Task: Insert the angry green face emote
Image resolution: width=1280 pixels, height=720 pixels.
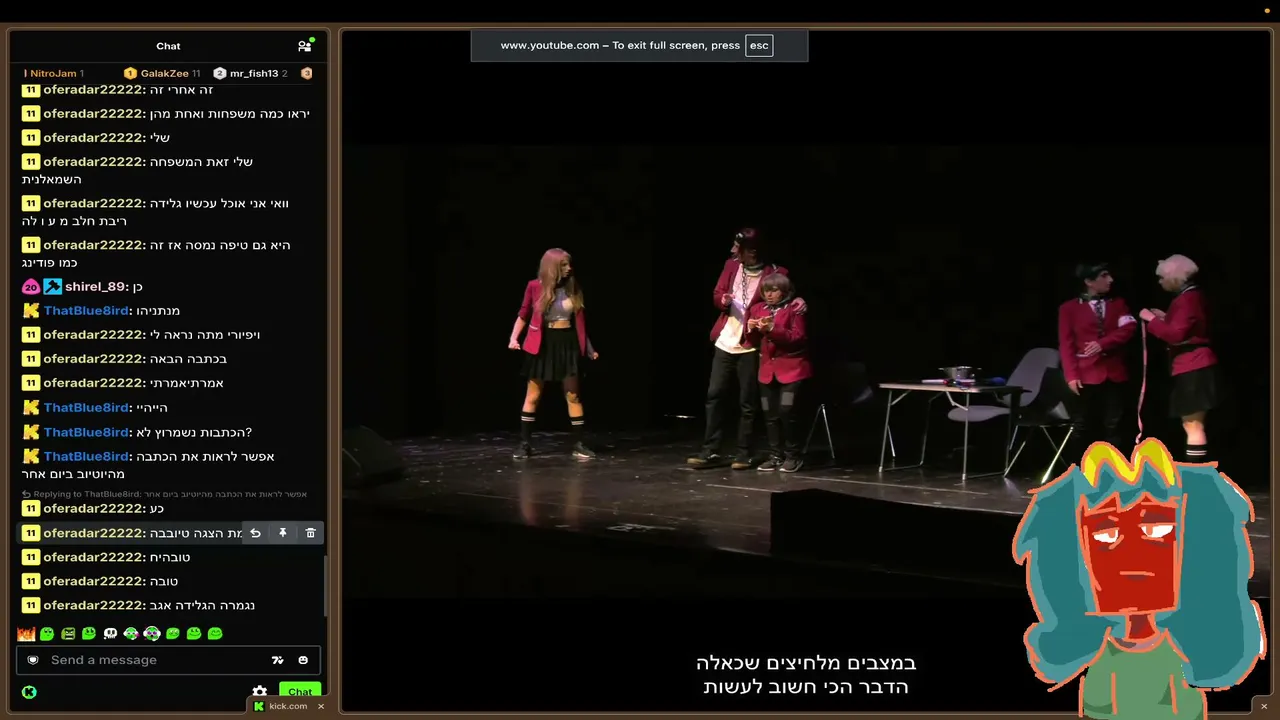Action: pyautogui.click(x=68, y=633)
